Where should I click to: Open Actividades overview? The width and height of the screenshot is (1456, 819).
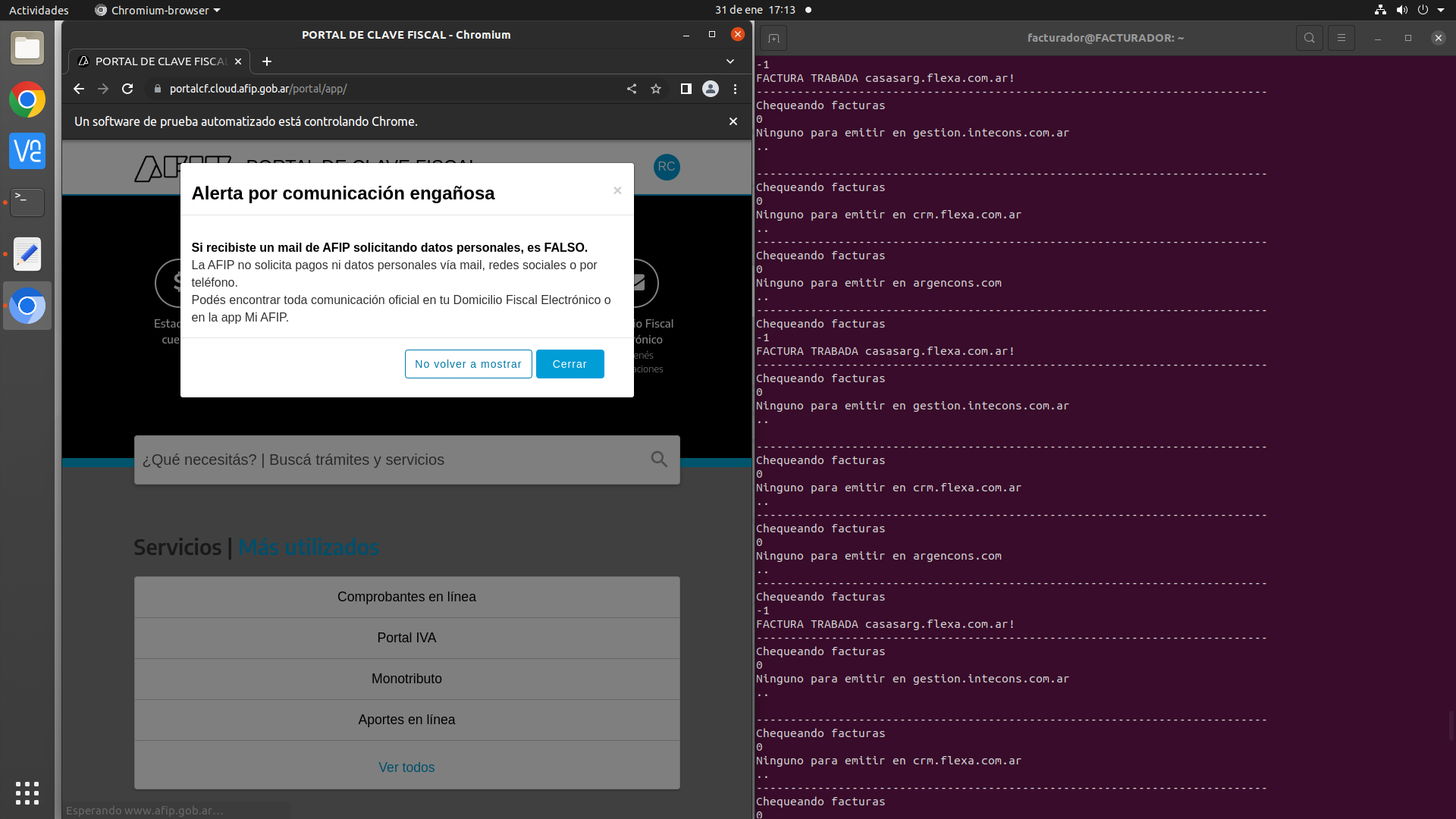(x=39, y=10)
